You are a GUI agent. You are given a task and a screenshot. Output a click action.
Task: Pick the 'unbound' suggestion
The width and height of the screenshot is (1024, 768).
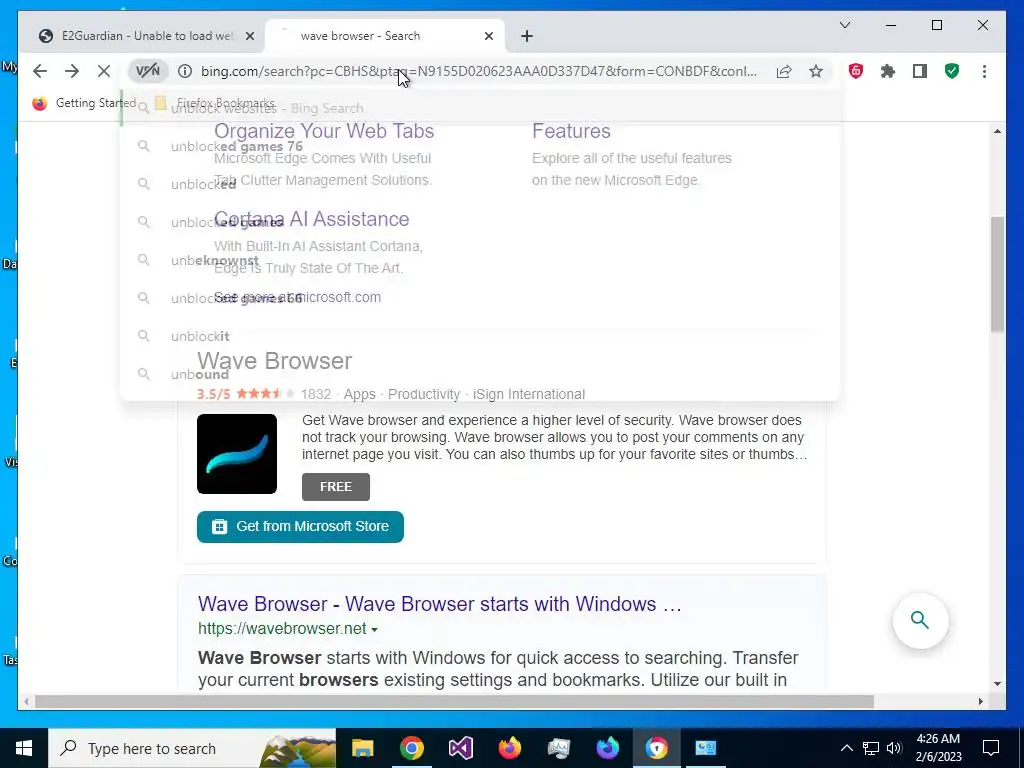(480, 374)
